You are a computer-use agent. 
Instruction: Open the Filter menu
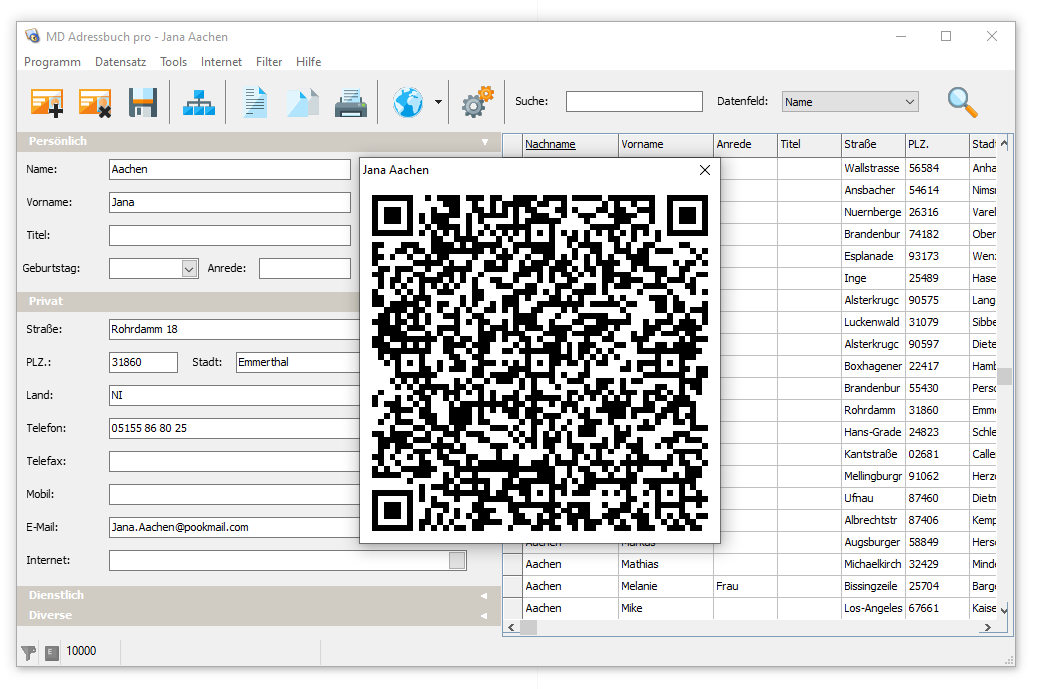(269, 61)
